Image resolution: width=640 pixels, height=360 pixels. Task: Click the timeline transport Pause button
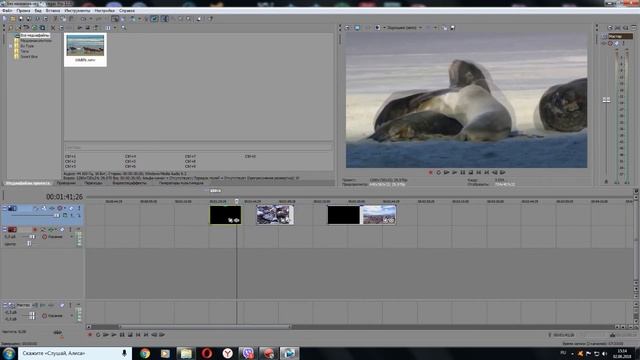pyautogui.click(x=122, y=335)
